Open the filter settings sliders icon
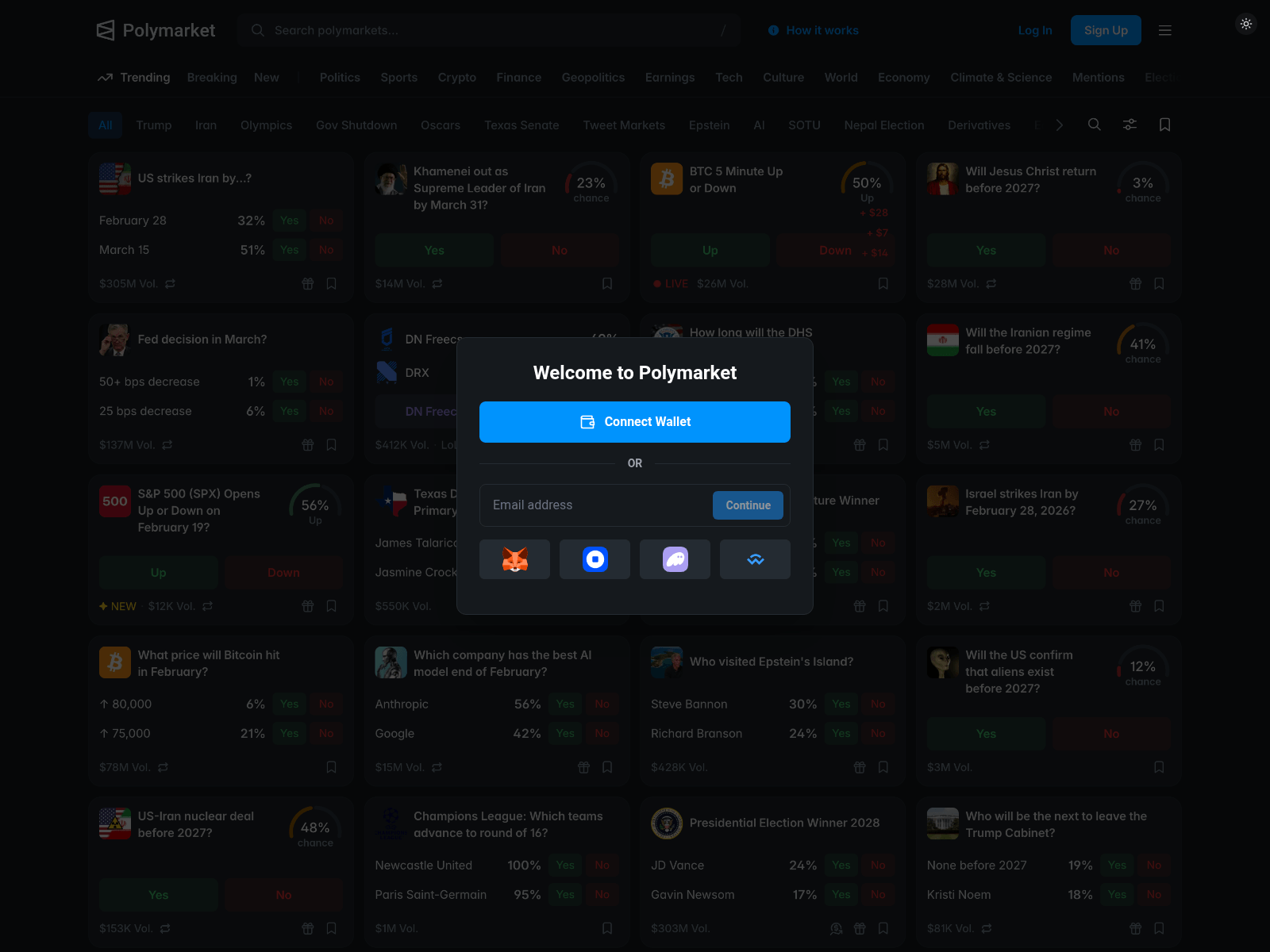The width and height of the screenshot is (1270, 952). (1130, 125)
